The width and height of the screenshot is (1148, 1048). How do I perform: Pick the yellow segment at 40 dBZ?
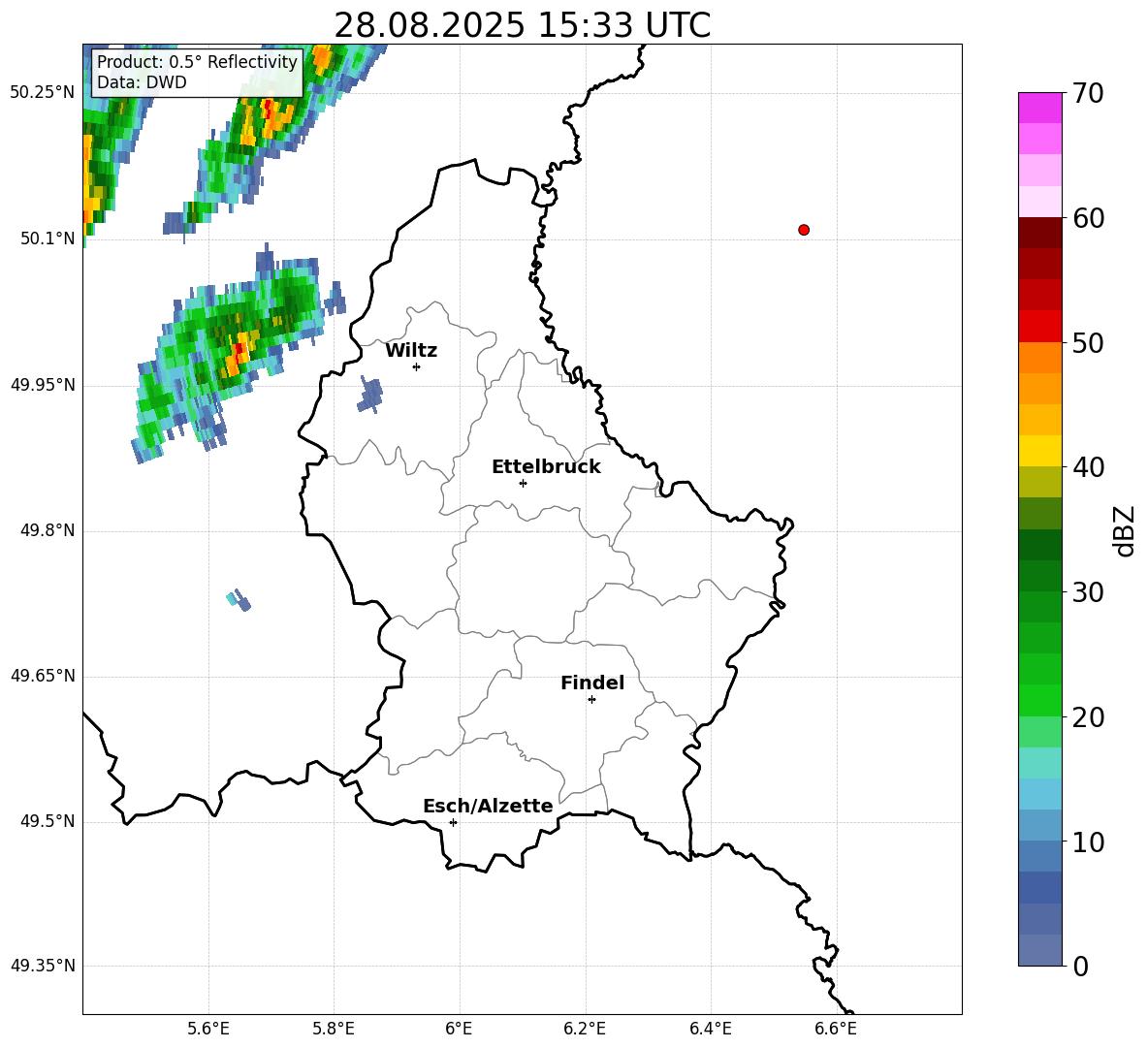point(1039,451)
